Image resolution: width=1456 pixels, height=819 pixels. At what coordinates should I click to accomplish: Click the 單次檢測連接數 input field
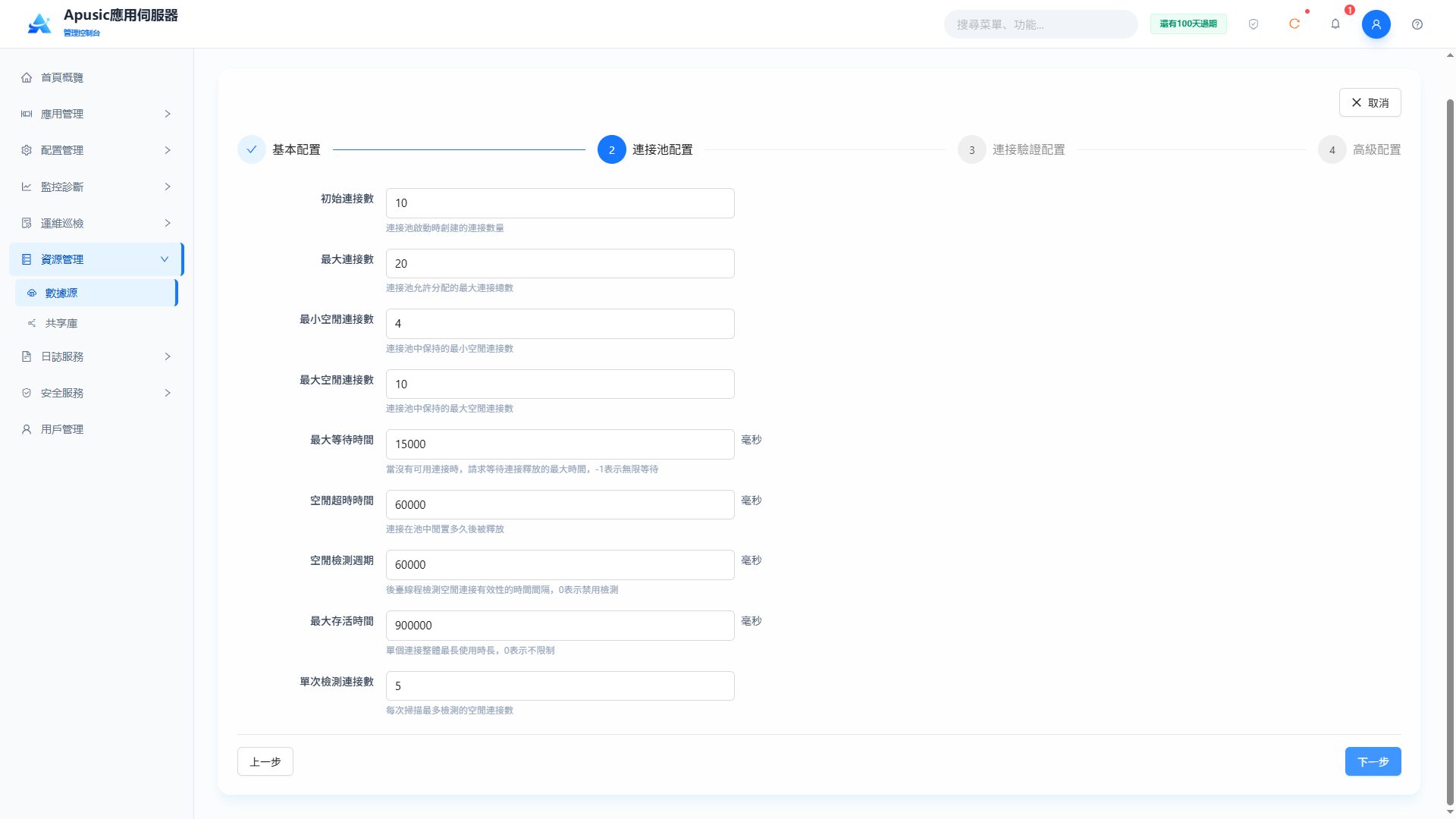tap(560, 686)
